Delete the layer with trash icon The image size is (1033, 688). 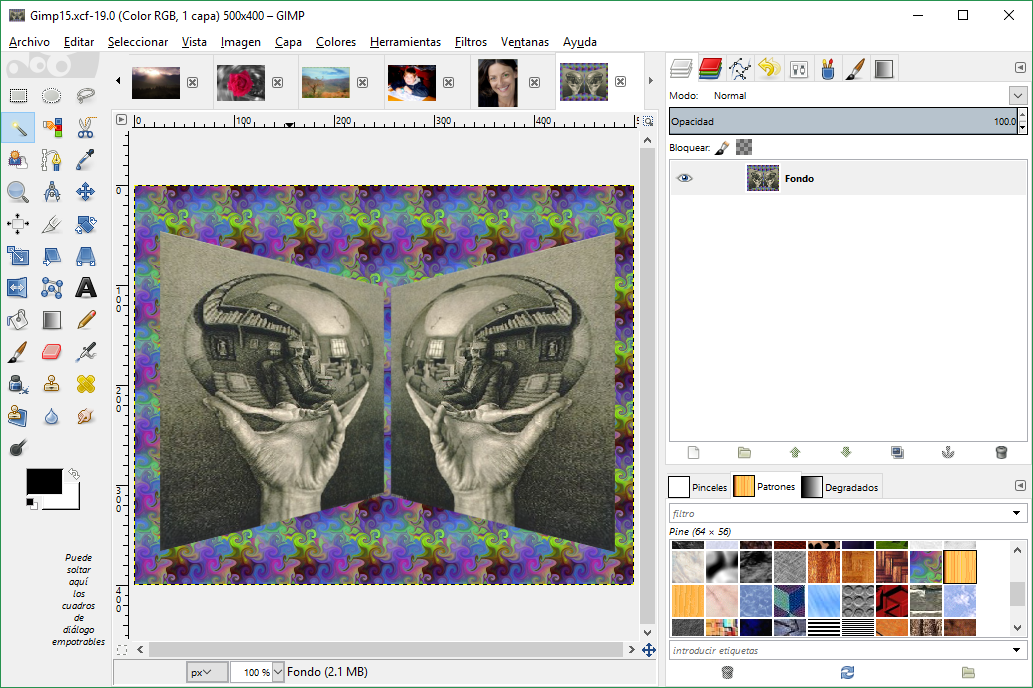[x=1001, y=453]
